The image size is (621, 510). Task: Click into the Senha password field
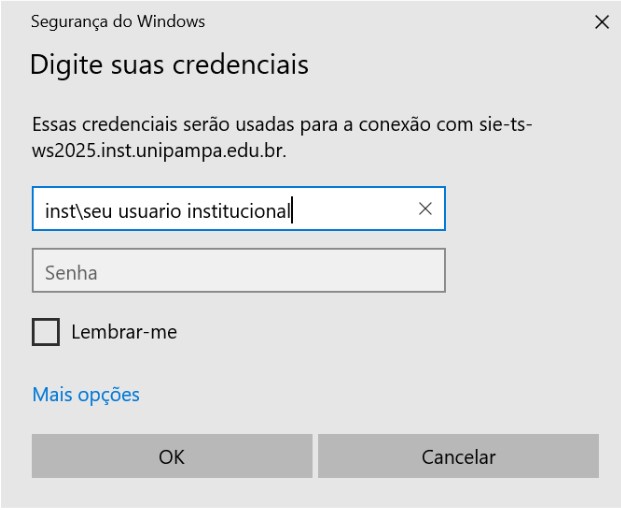click(238, 270)
